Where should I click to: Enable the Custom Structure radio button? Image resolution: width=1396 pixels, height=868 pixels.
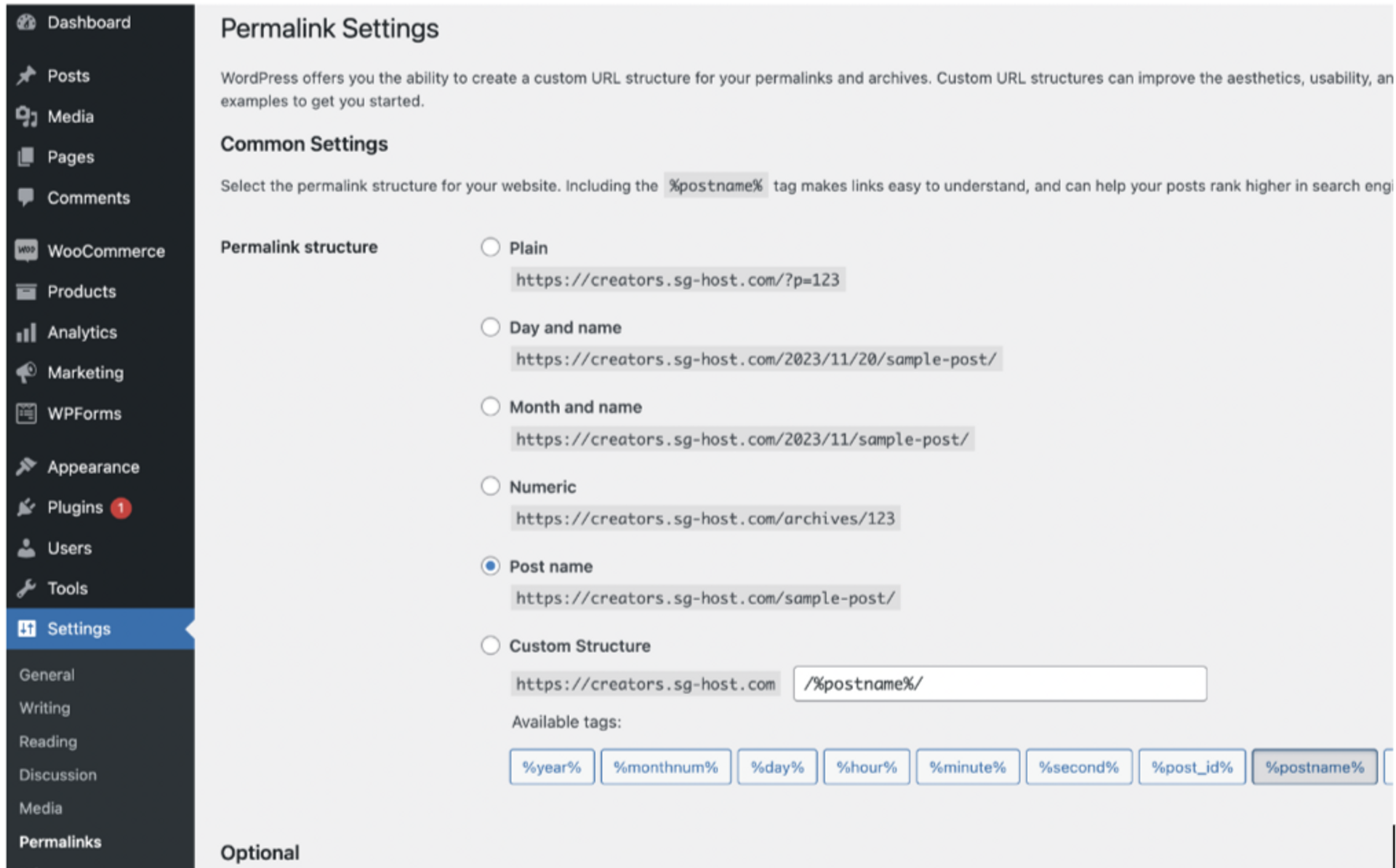pyautogui.click(x=490, y=646)
